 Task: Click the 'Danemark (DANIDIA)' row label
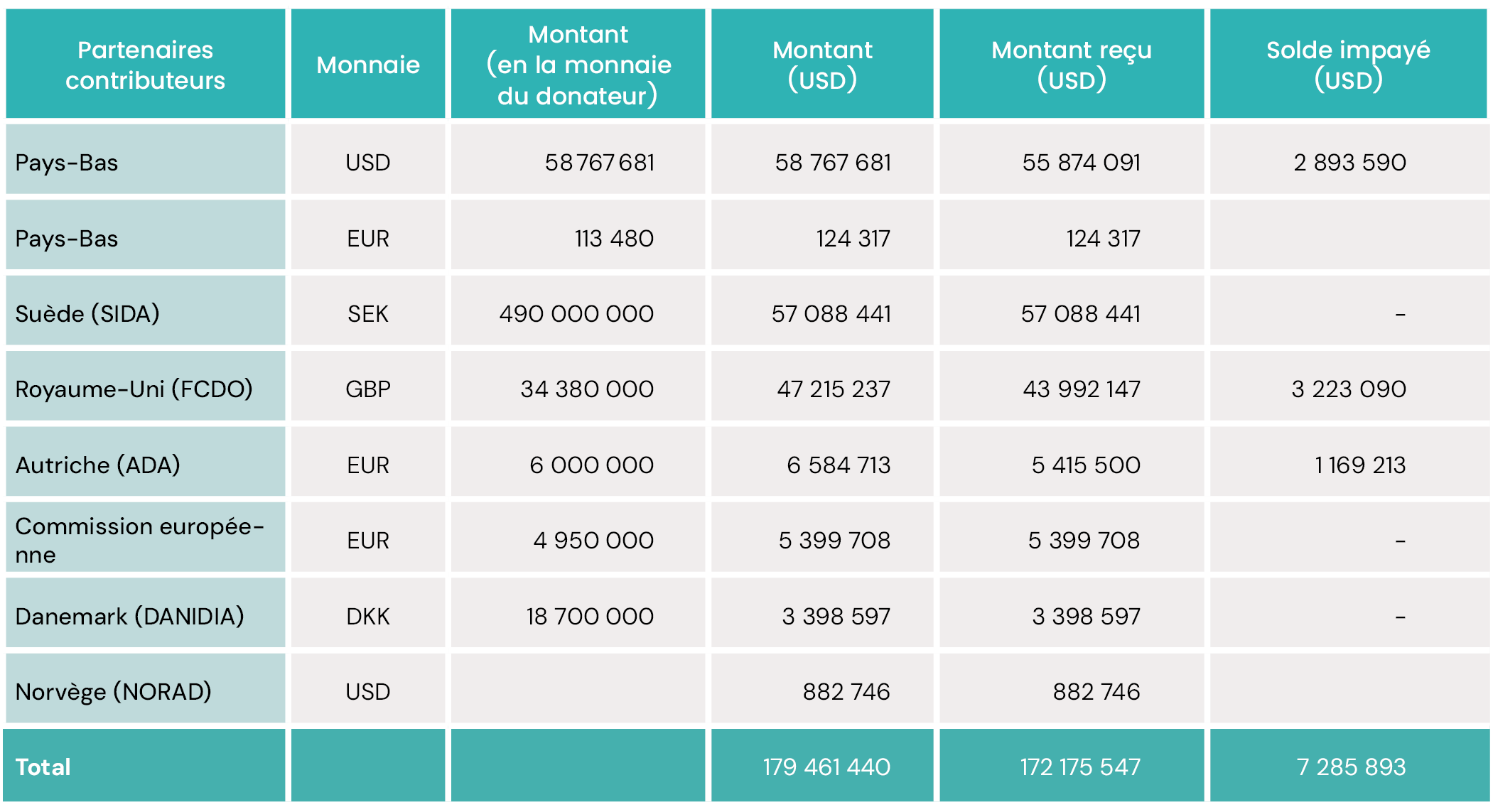coord(129,616)
